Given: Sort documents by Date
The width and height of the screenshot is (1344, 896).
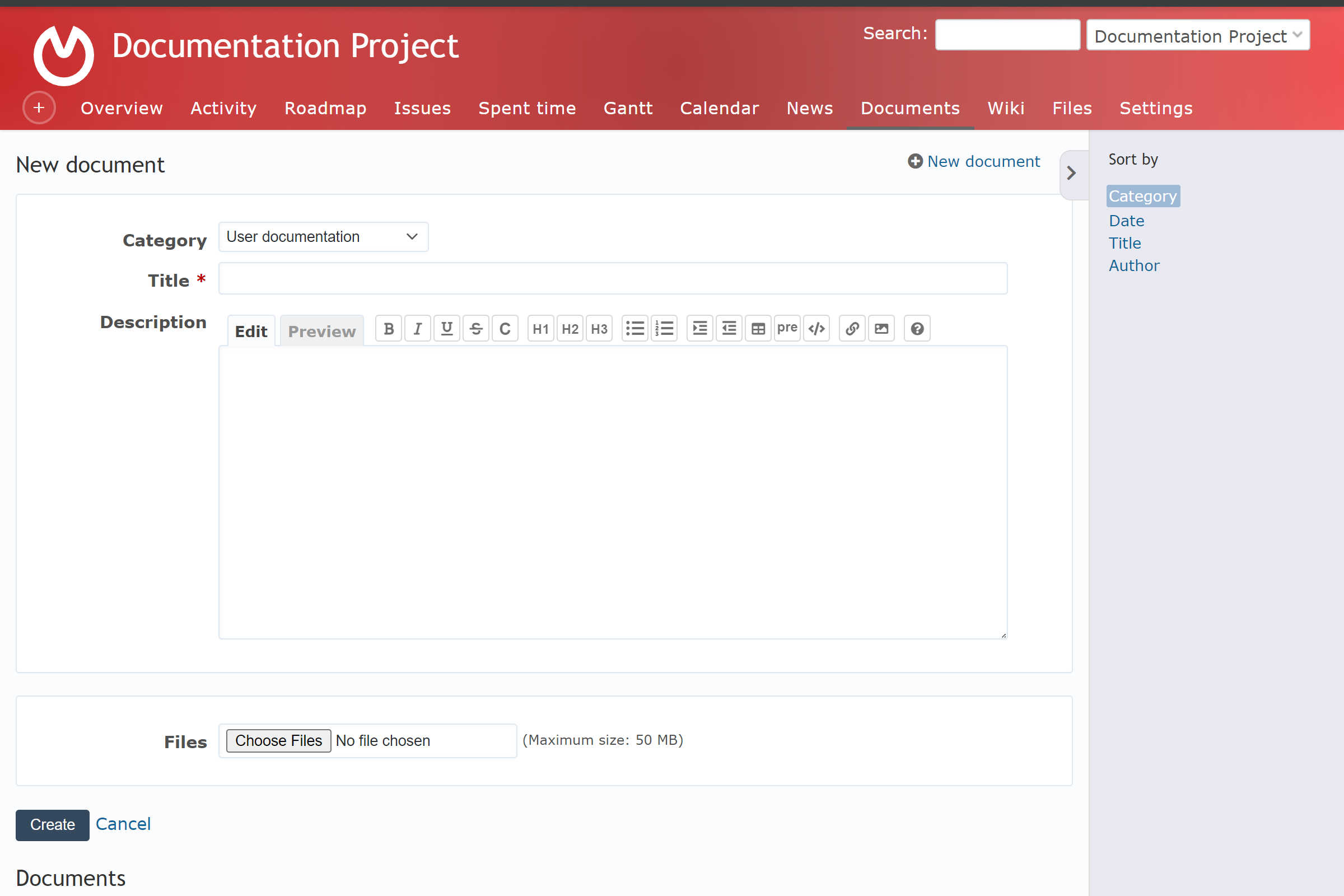Looking at the screenshot, I should (x=1126, y=221).
